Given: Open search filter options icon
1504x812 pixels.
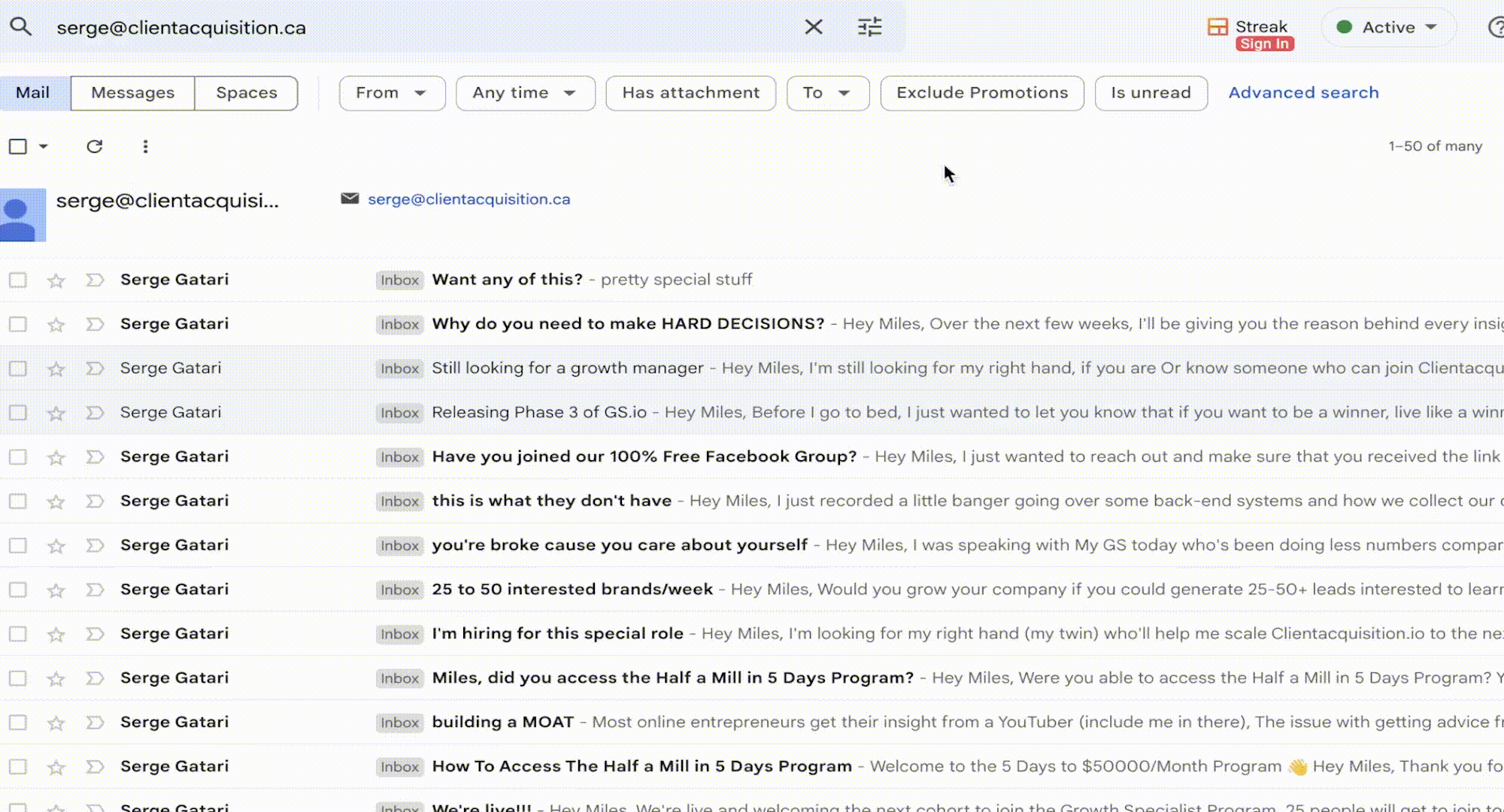Looking at the screenshot, I should coord(869,27).
